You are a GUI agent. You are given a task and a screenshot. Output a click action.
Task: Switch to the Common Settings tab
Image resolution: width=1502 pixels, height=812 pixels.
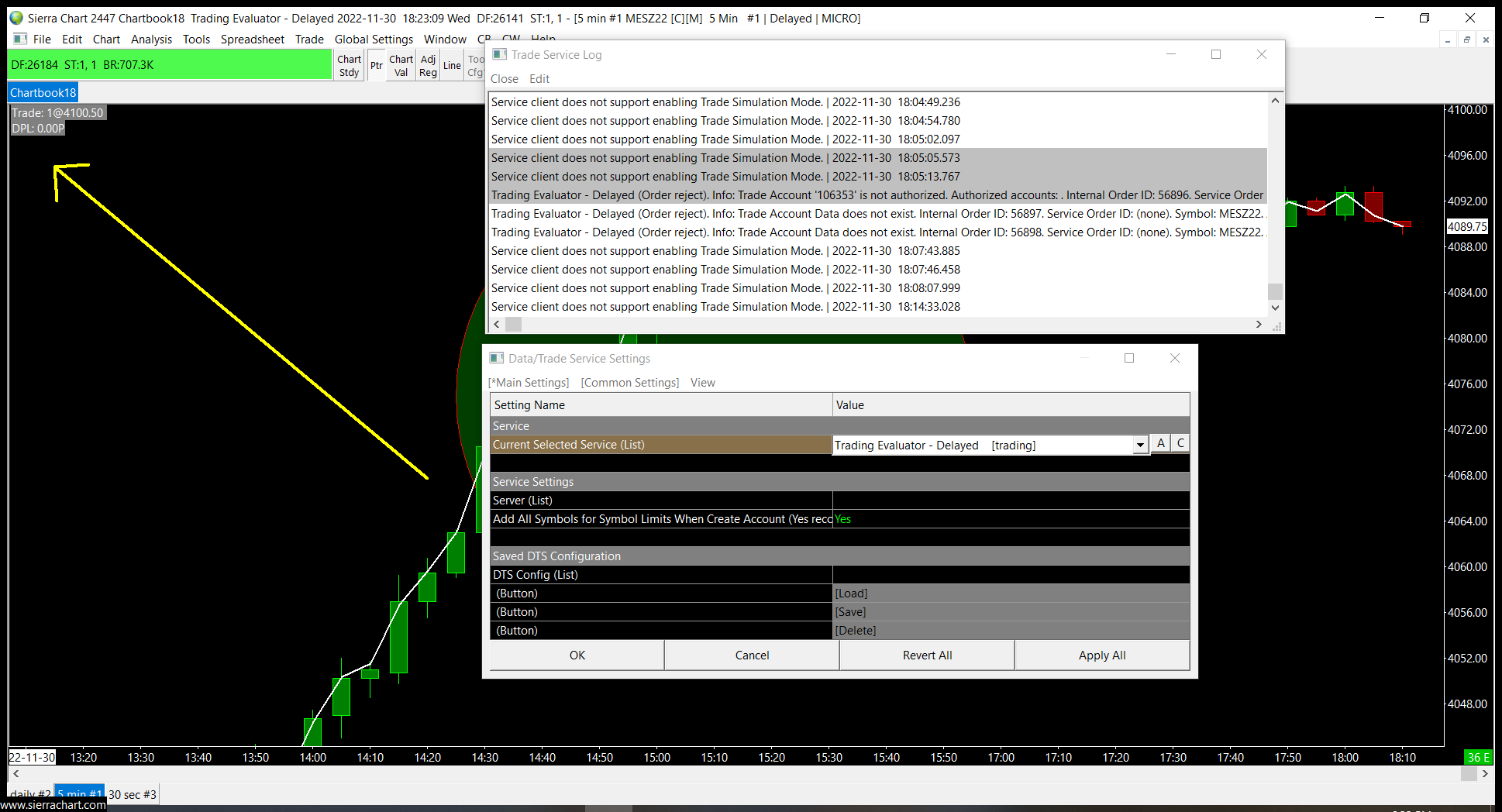tap(630, 383)
